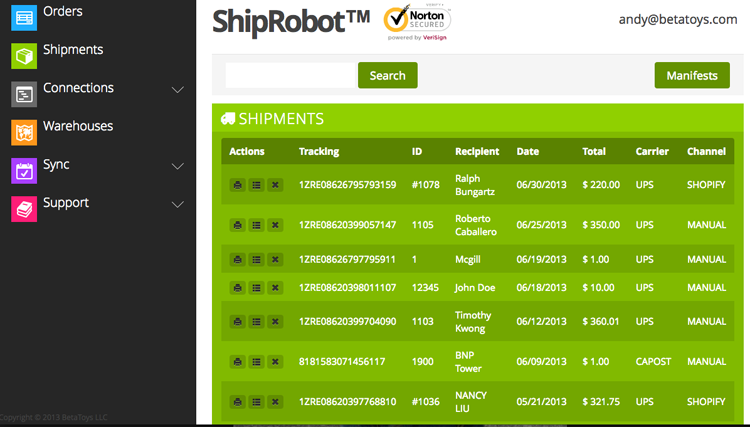Expand the Sync submenu chevron
This screenshot has height=427, width=750.
[178, 166]
